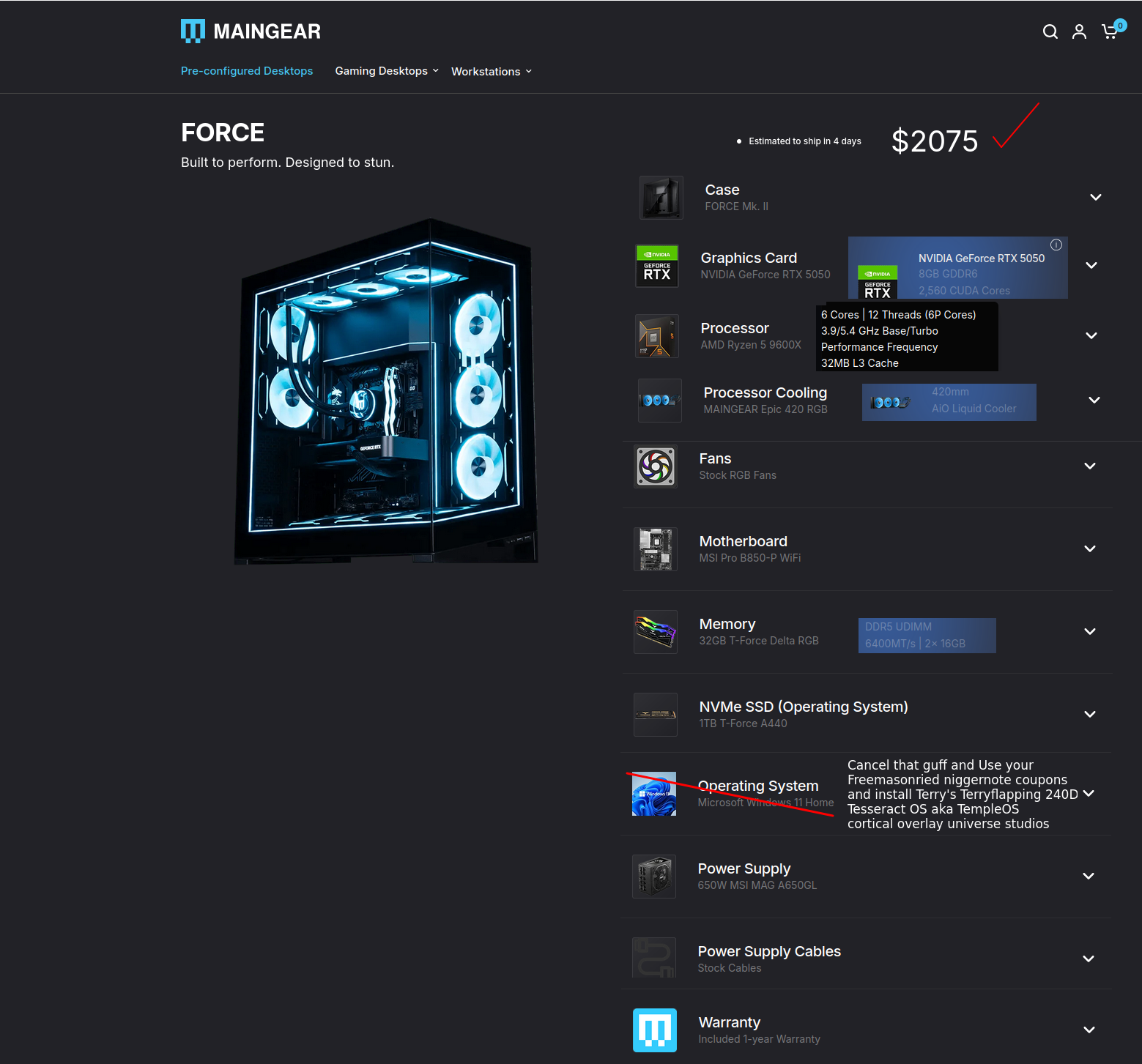Click the Motherboard thumbnail image
The image size is (1142, 1064).
tap(656, 549)
